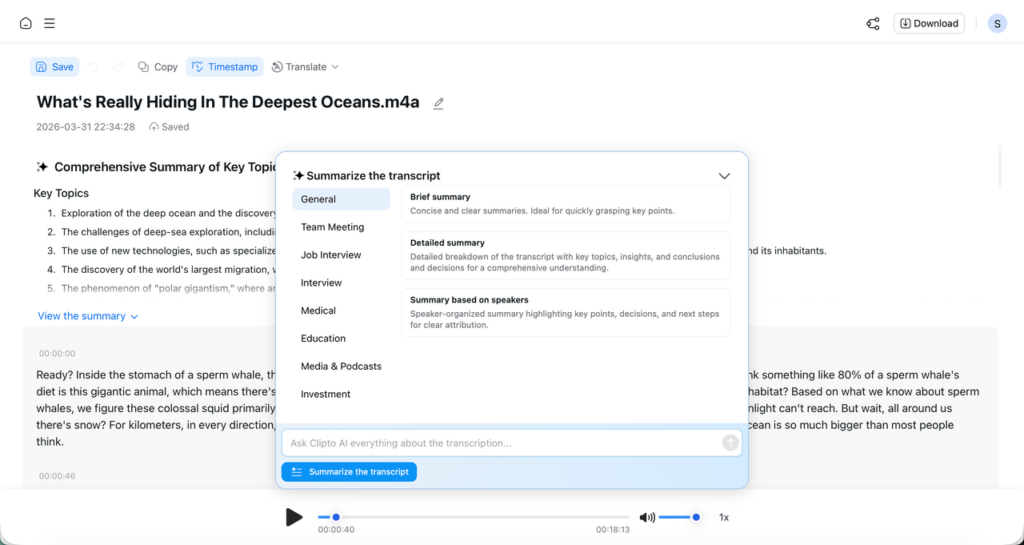Screen dimensions: 1024x545
Task: Expand View the summary
Action: point(87,316)
